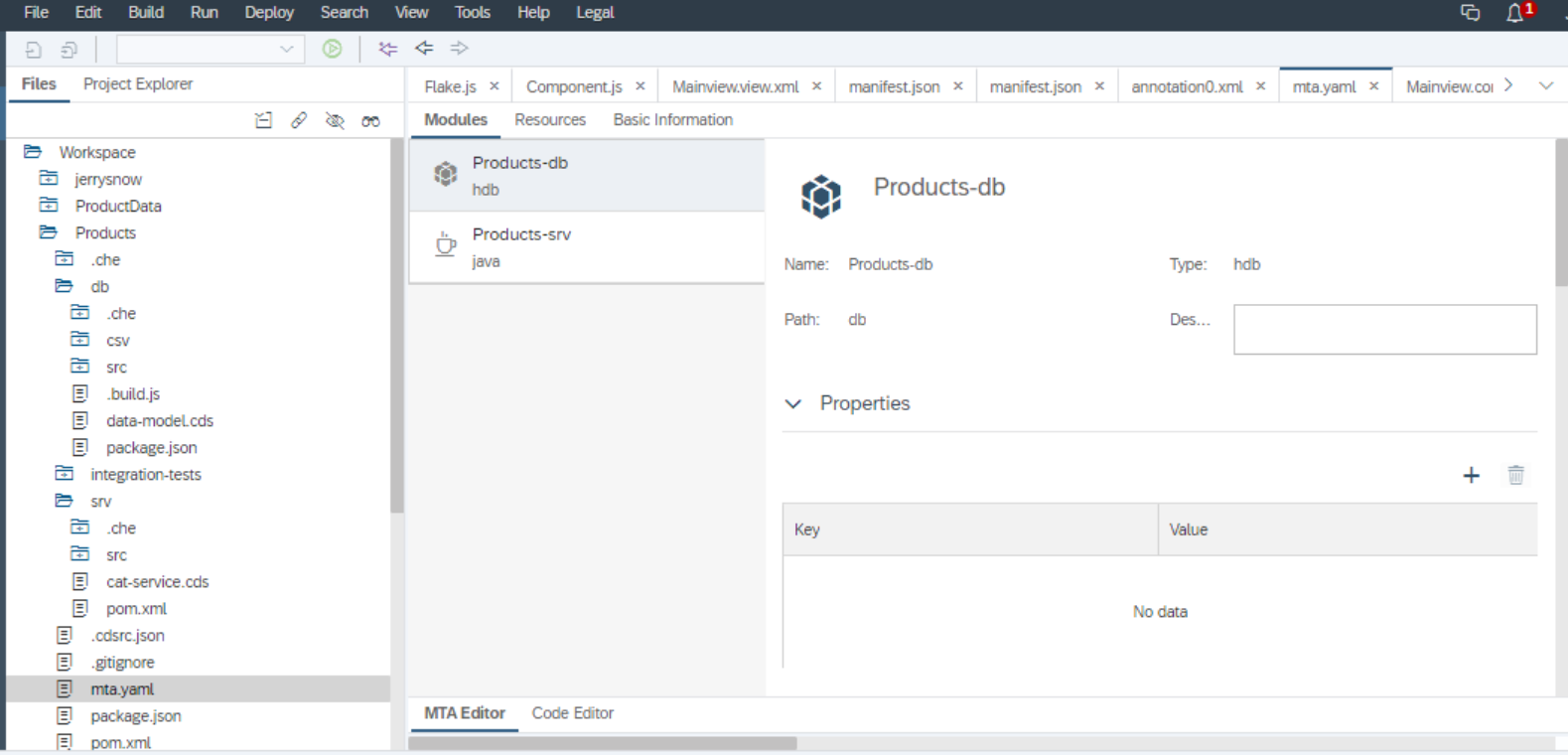The image size is (1568, 755).
Task: Toggle show hidden files eye icon
Action: point(335,121)
